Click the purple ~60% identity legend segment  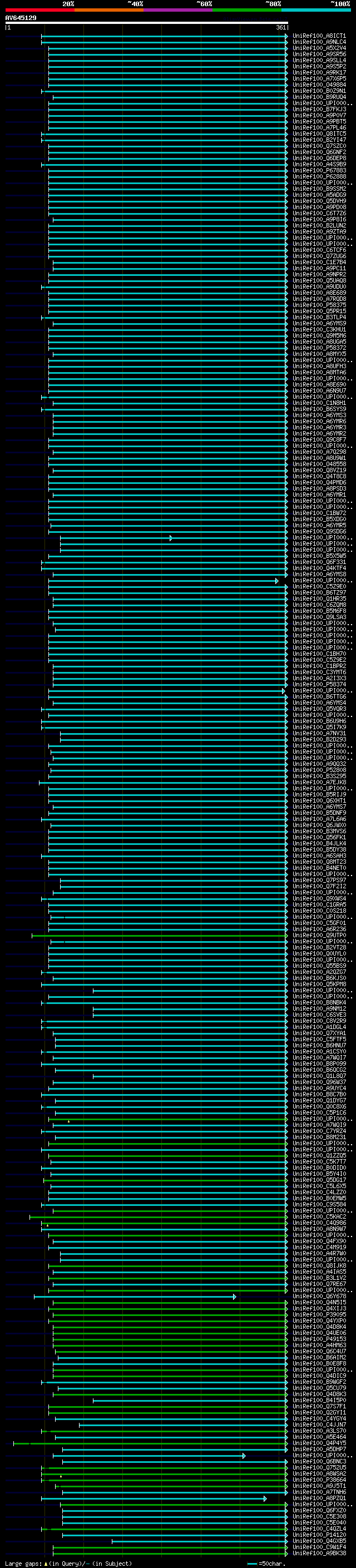coord(179,10)
